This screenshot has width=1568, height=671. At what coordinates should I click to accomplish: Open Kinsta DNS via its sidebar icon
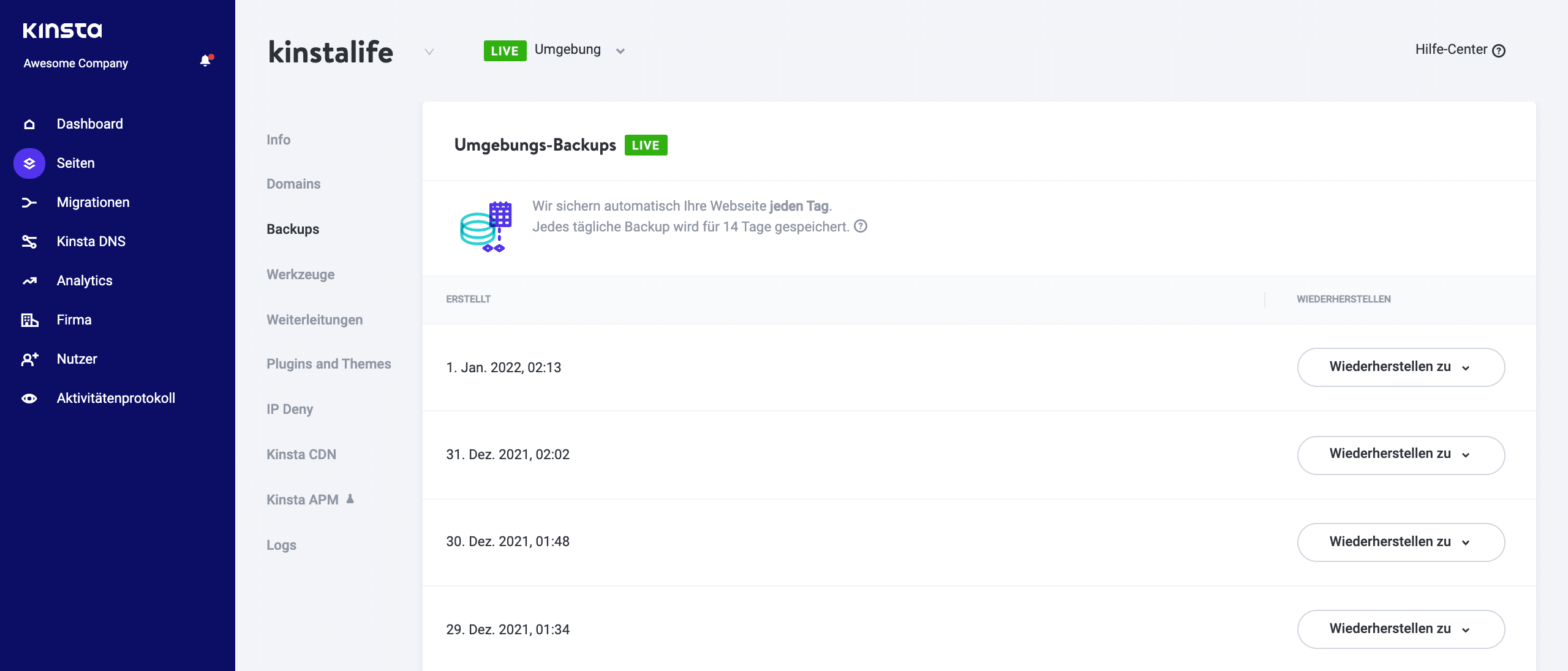coord(29,241)
